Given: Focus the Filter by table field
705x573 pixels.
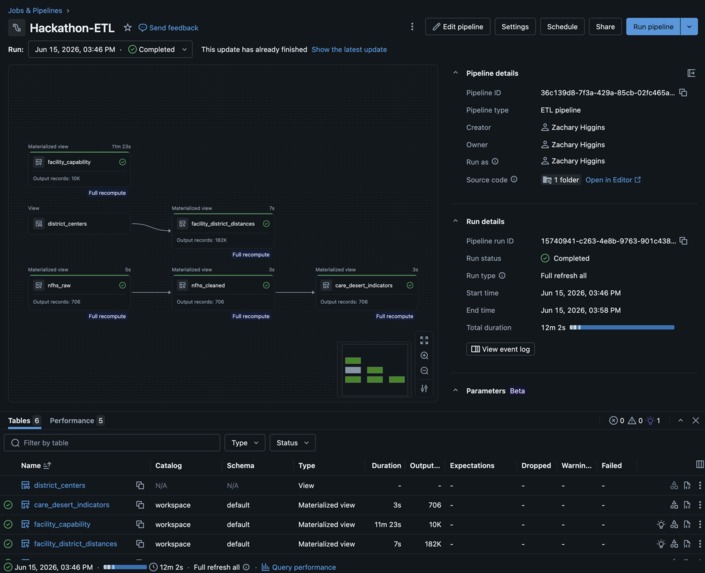Looking at the screenshot, I should coord(112,443).
